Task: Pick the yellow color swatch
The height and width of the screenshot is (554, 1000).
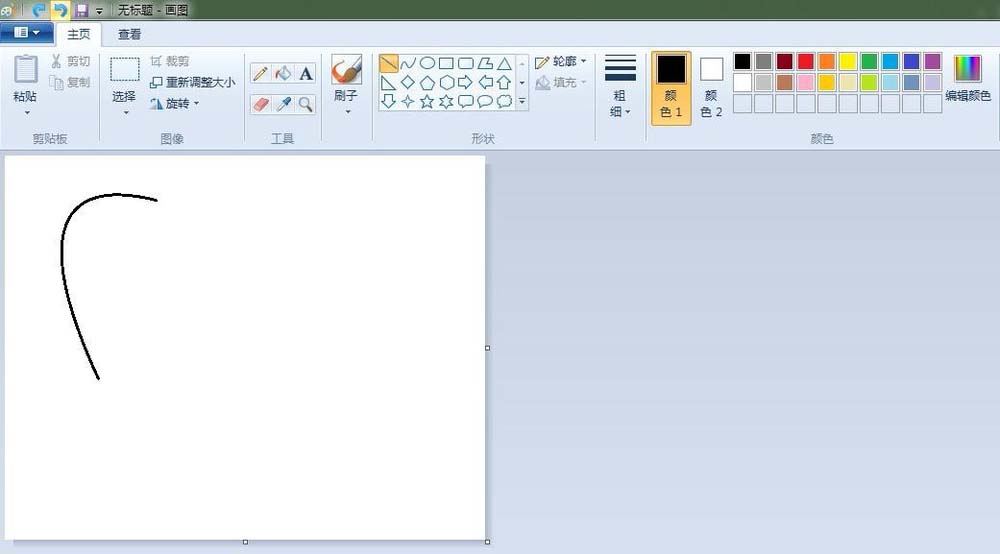Action: click(848, 61)
